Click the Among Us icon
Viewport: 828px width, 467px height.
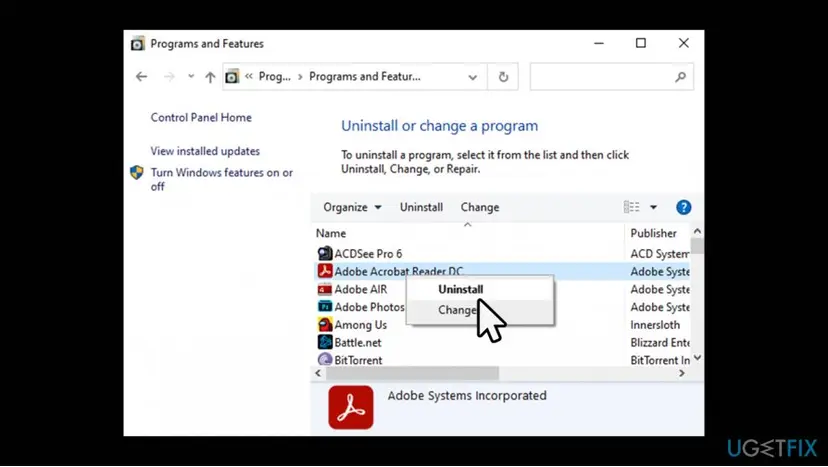325,324
